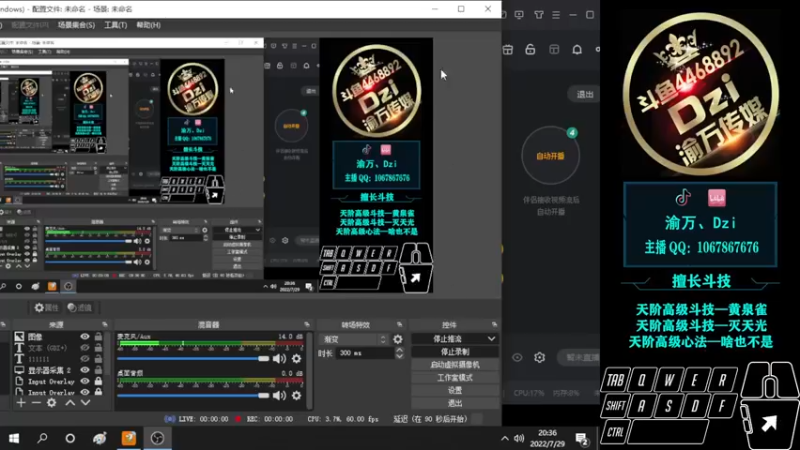
Task: Decrease transition duration with down arrow
Action: (x=399, y=356)
